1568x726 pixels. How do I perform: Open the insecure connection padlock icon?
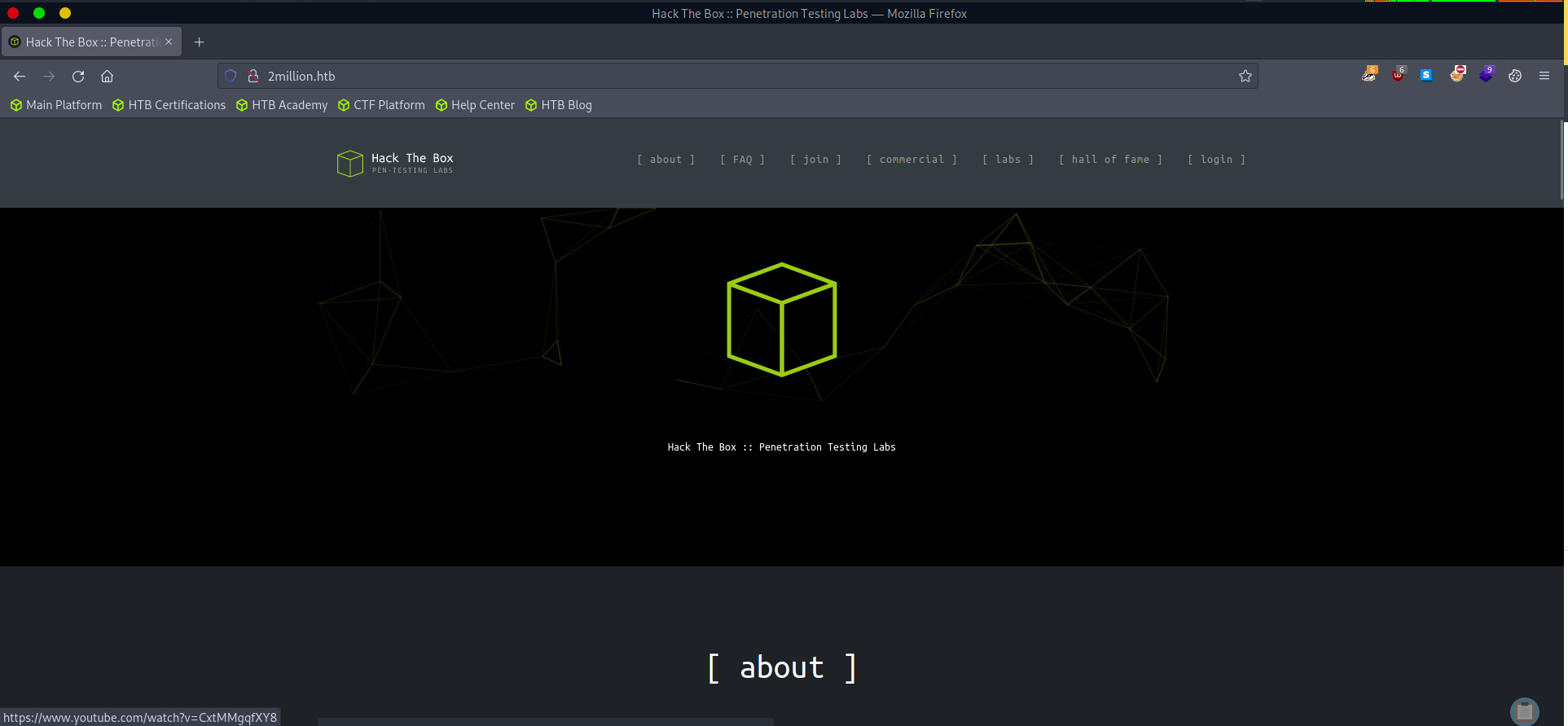(253, 76)
